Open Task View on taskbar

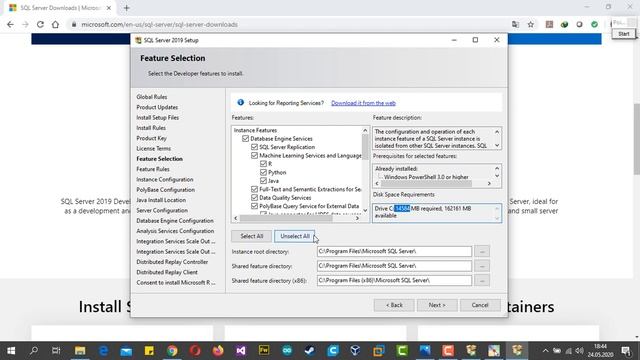pos(56,351)
